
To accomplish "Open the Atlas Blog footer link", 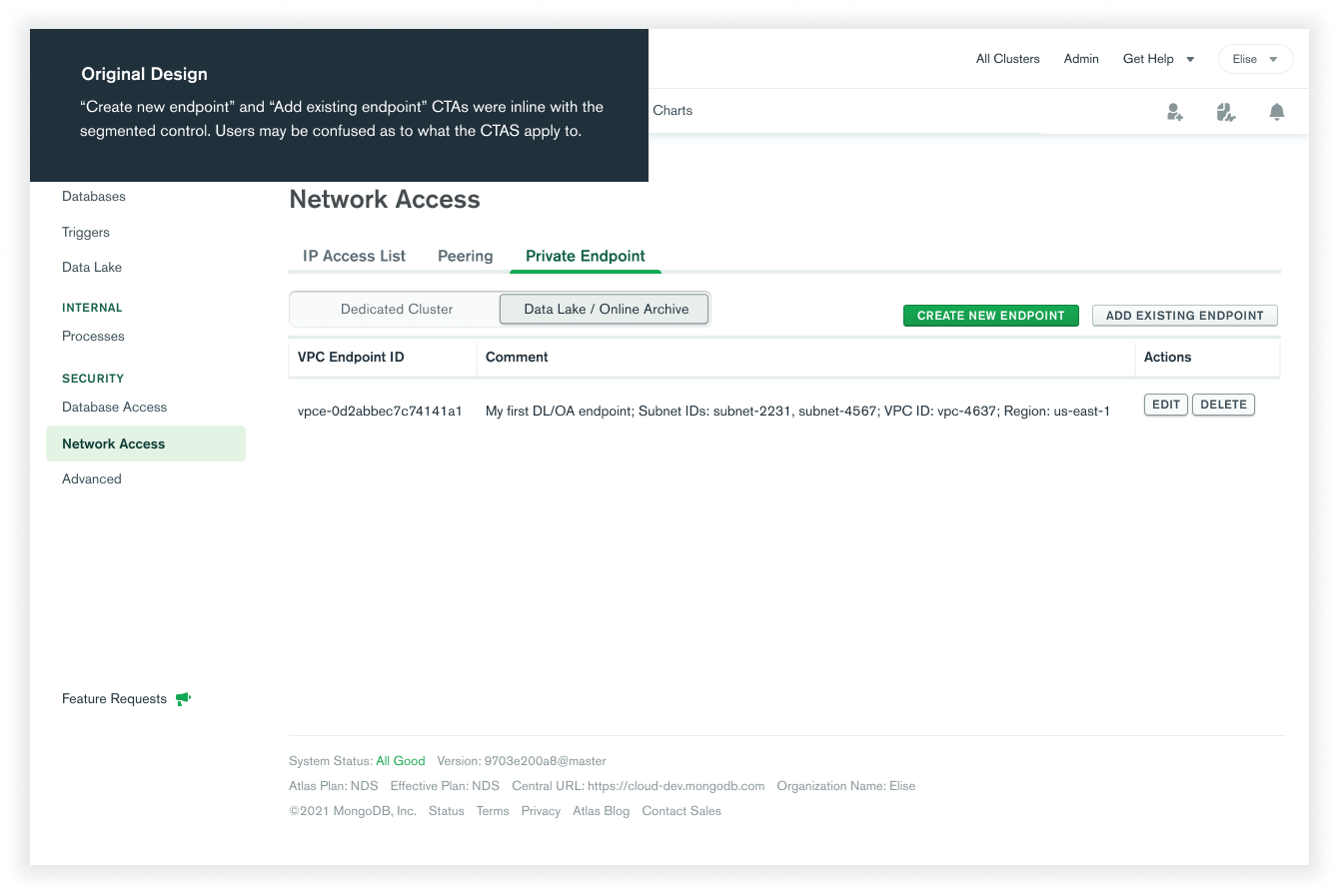I will click(601, 811).
